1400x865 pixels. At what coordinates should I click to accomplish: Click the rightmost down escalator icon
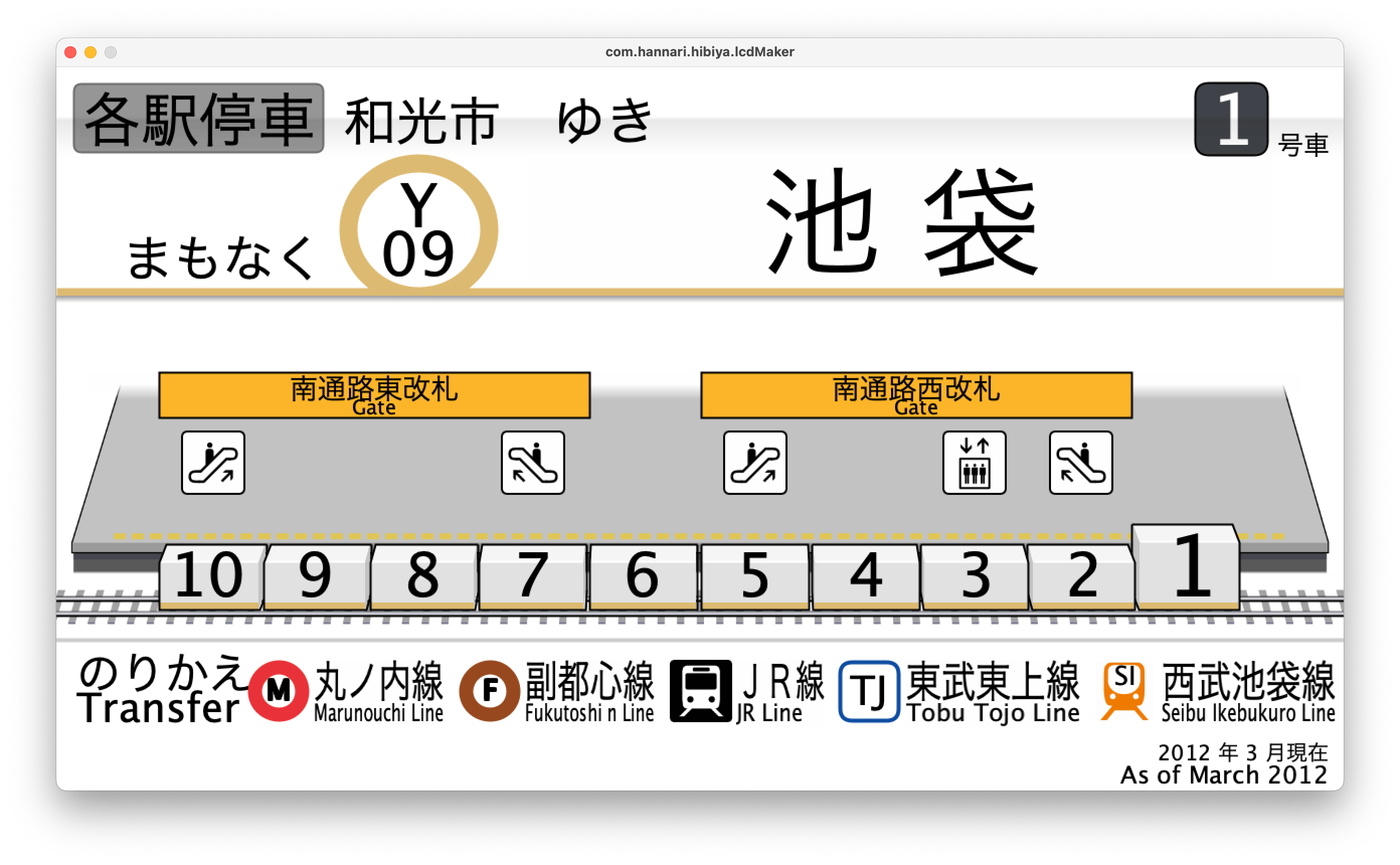1080,462
